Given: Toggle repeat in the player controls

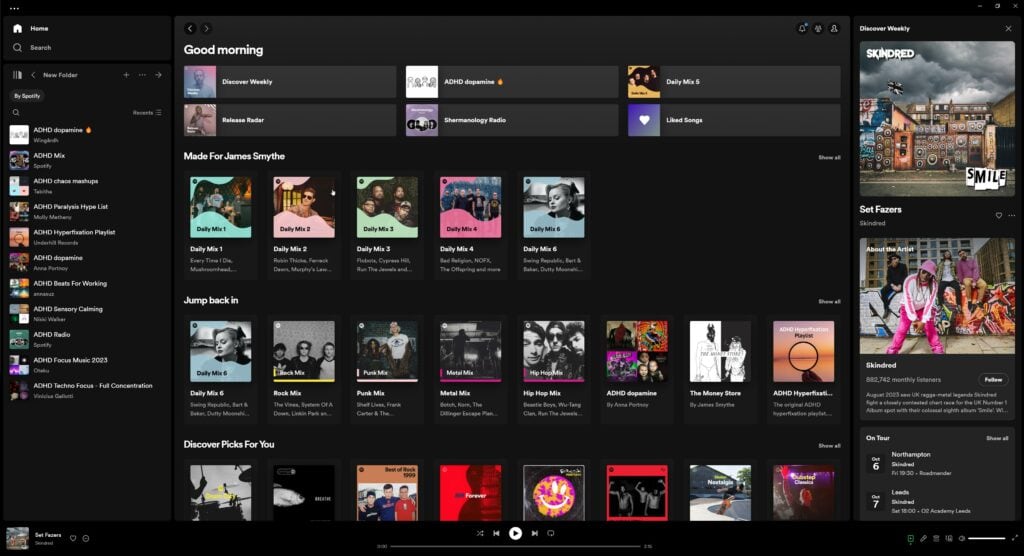Looking at the screenshot, I should click(x=551, y=533).
